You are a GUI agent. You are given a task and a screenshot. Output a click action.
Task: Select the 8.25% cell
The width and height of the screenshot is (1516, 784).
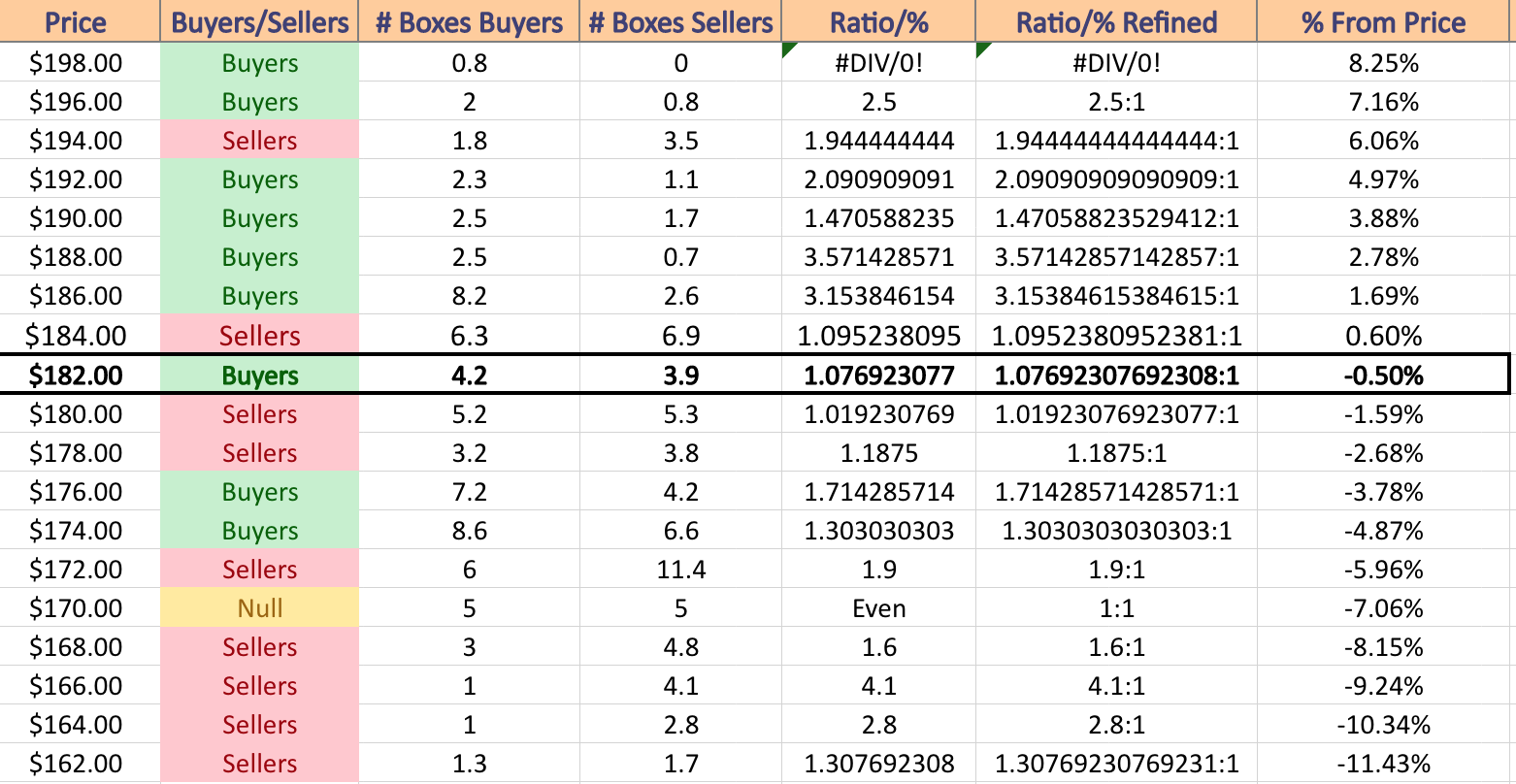tap(1384, 63)
